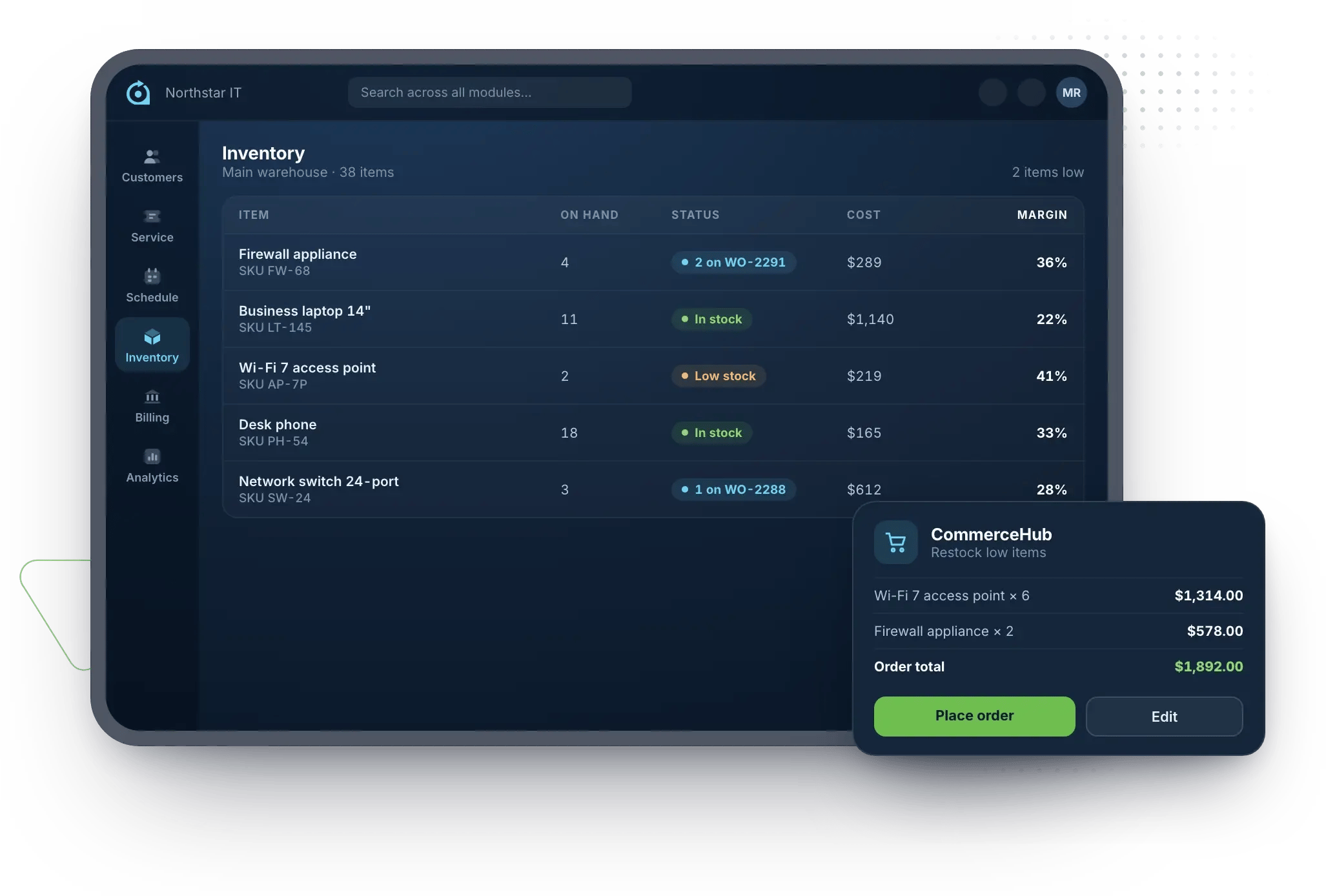
Task: Open the MR user avatar
Action: coord(1072,92)
